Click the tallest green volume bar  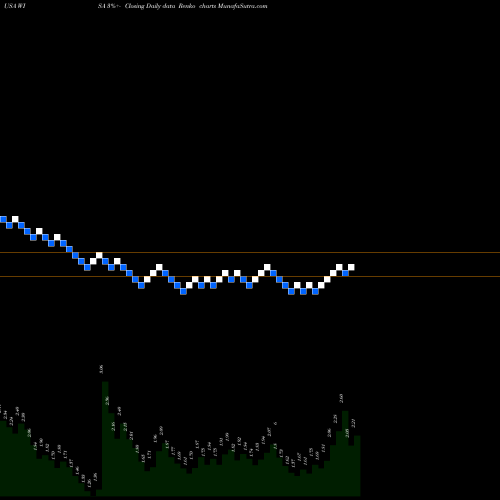[105, 439]
